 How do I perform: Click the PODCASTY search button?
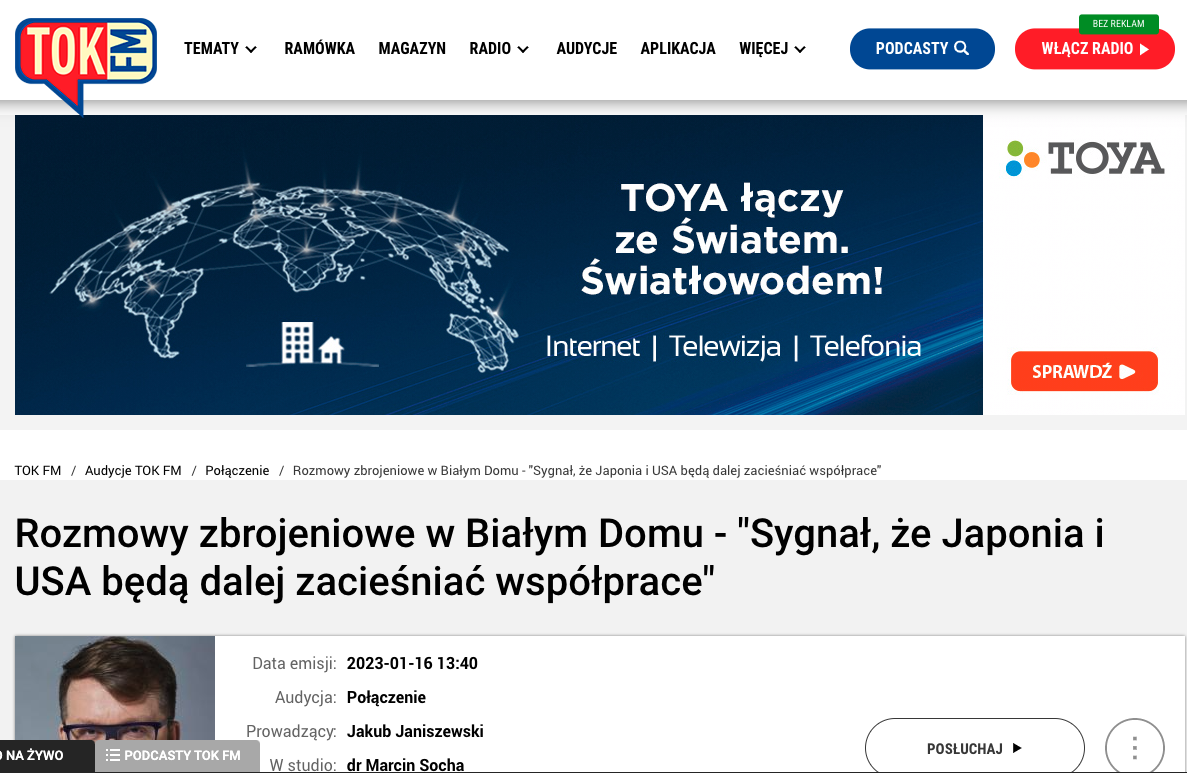(x=922, y=48)
